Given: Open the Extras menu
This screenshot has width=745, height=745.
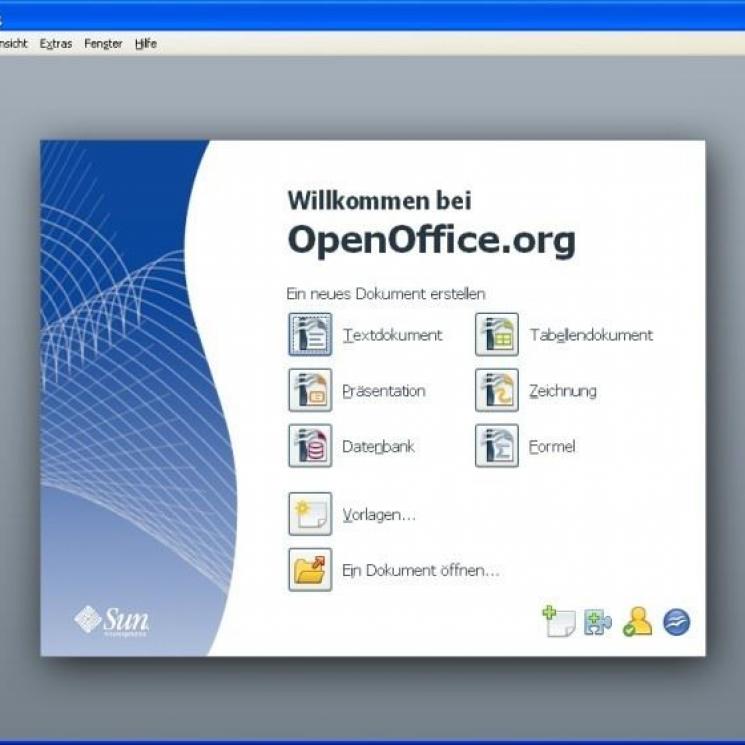Looking at the screenshot, I should (x=56, y=44).
